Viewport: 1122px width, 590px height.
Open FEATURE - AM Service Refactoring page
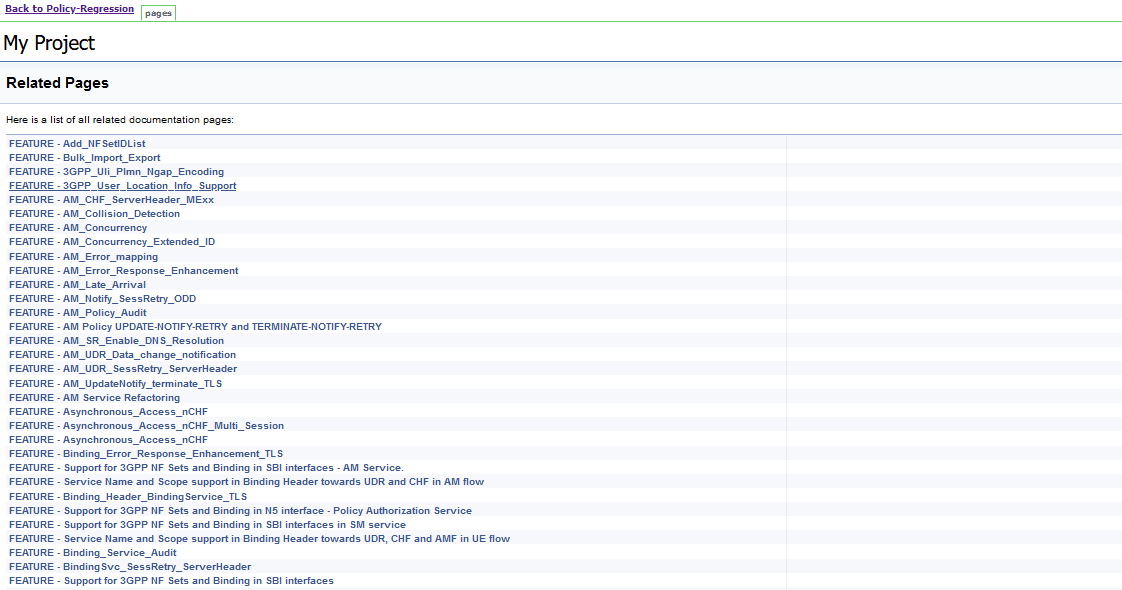click(93, 397)
